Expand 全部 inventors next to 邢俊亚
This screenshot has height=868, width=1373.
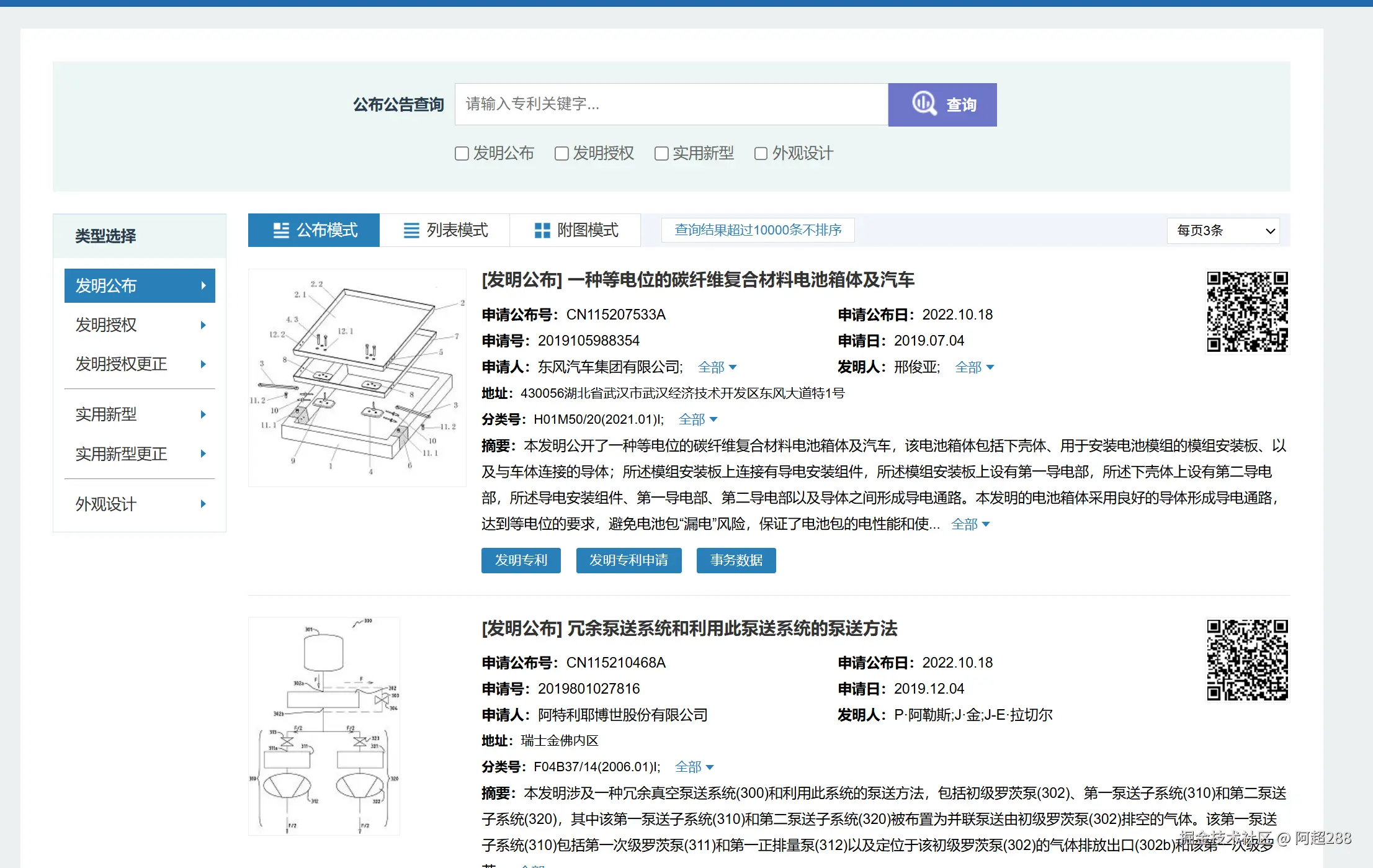974,367
